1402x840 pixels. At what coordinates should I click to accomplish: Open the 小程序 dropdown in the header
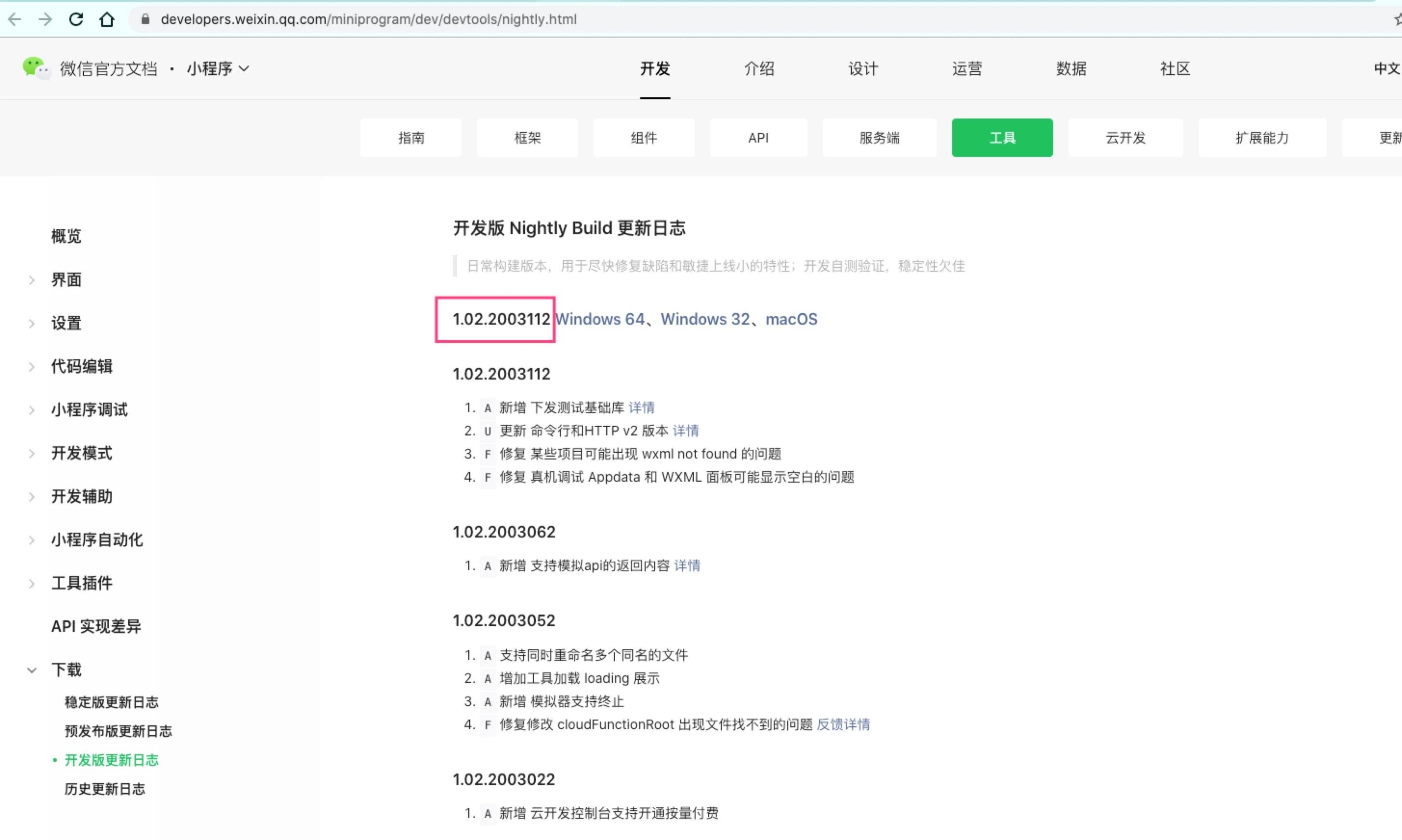pos(218,68)
